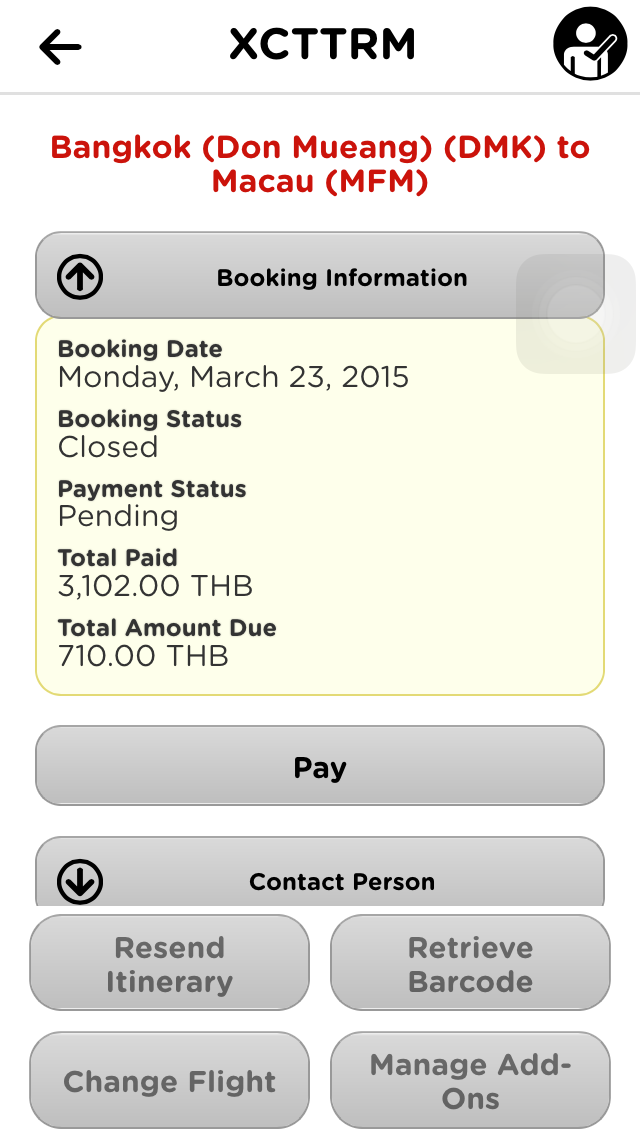Tap the Booking Date label
This screenshot has height=1136, width=640.
click(140, 349)
